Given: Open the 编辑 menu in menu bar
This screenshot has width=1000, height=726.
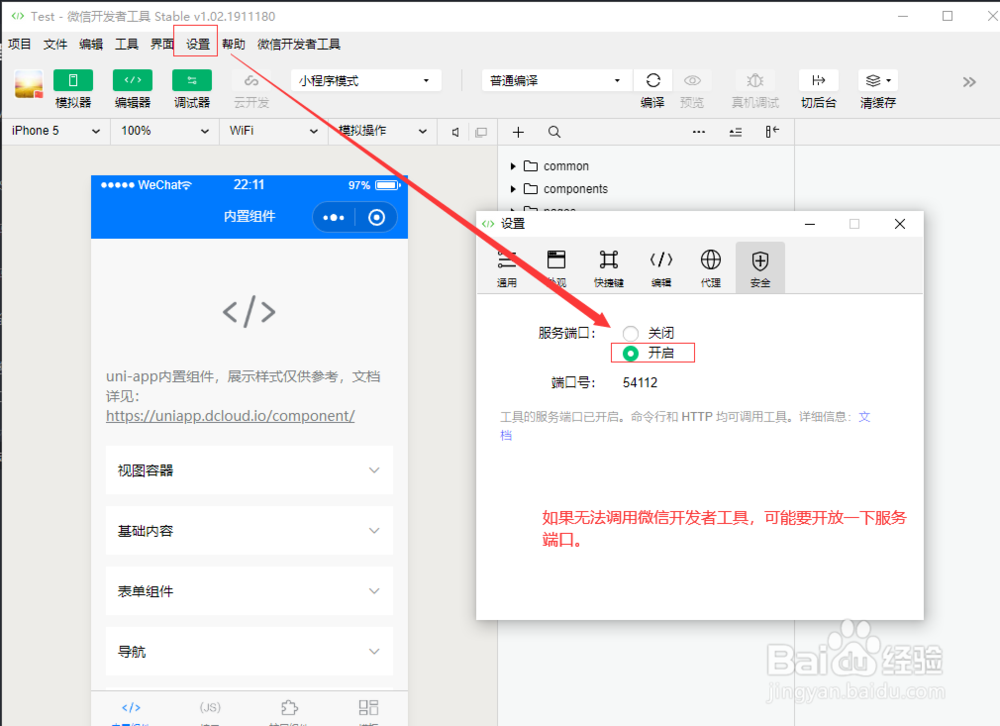Looking at the screenshot, I should (91, 44).
